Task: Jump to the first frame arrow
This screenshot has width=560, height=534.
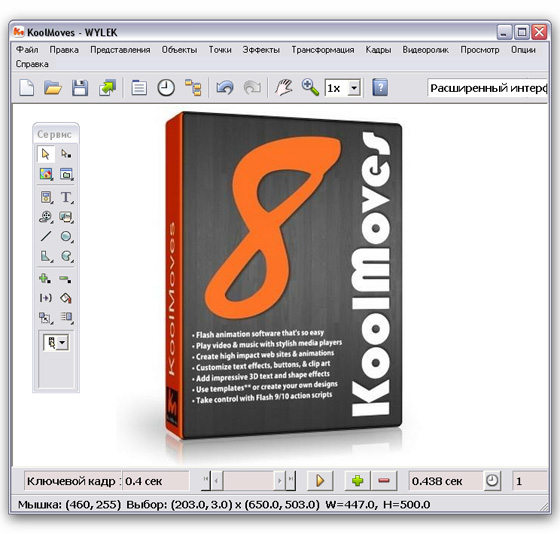Action: 206,480
